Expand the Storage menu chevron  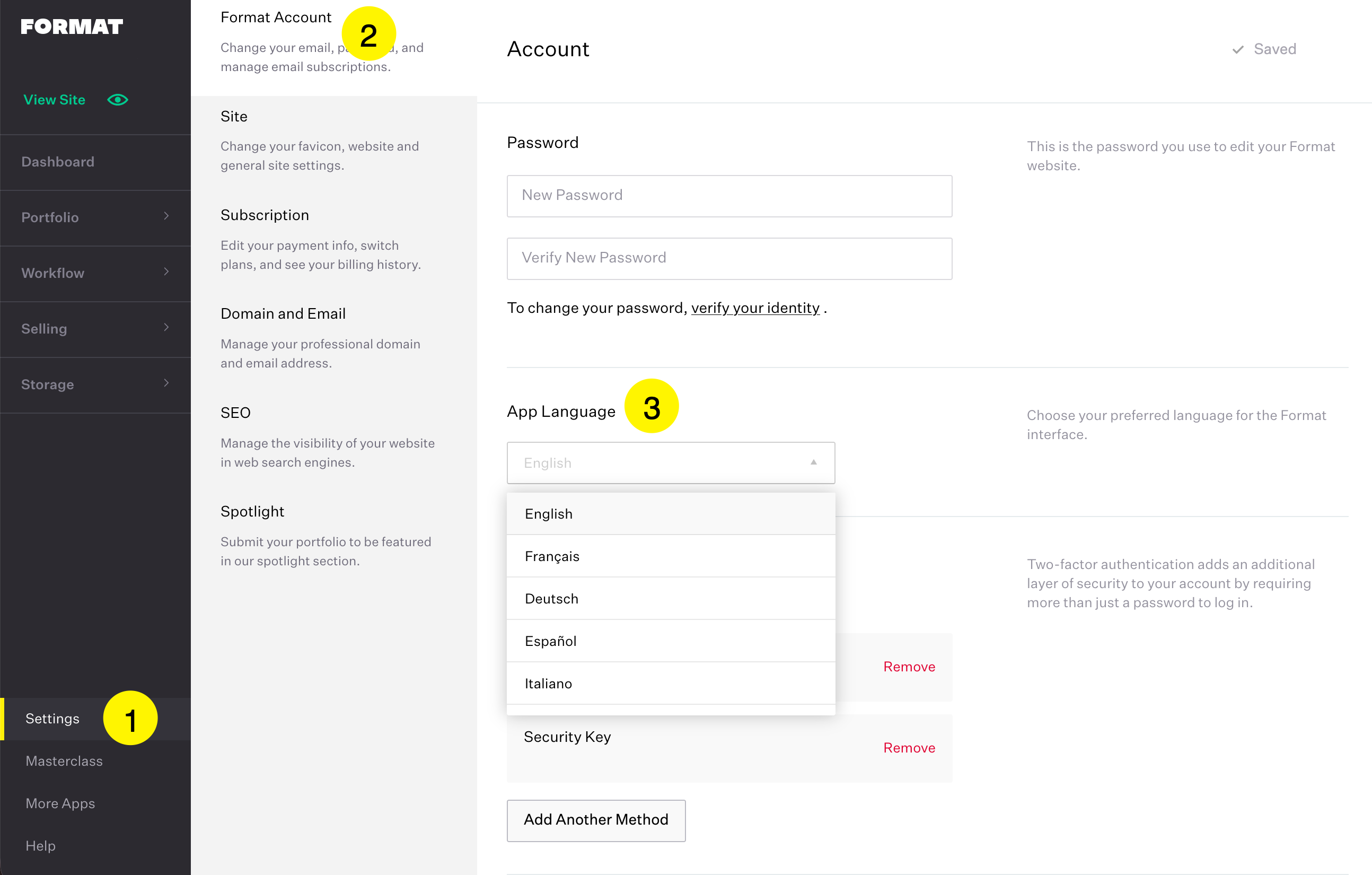point(166,383)
